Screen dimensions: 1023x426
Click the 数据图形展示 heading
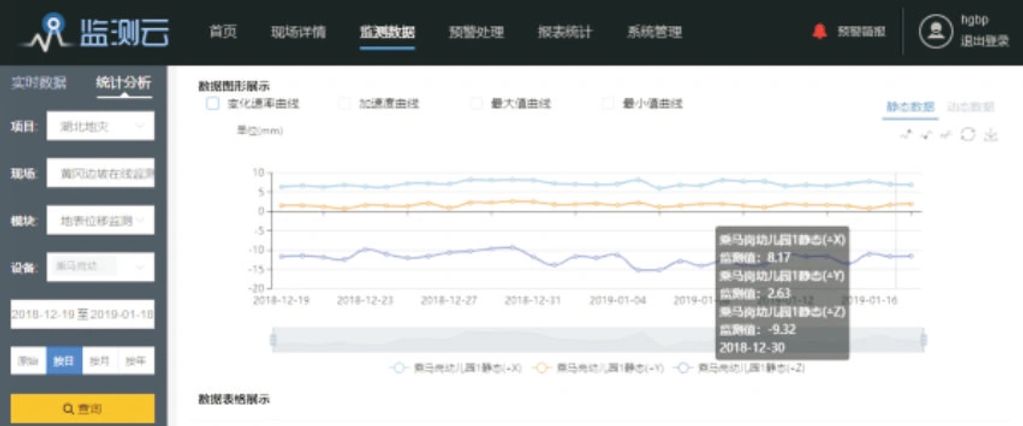(234, 85)
